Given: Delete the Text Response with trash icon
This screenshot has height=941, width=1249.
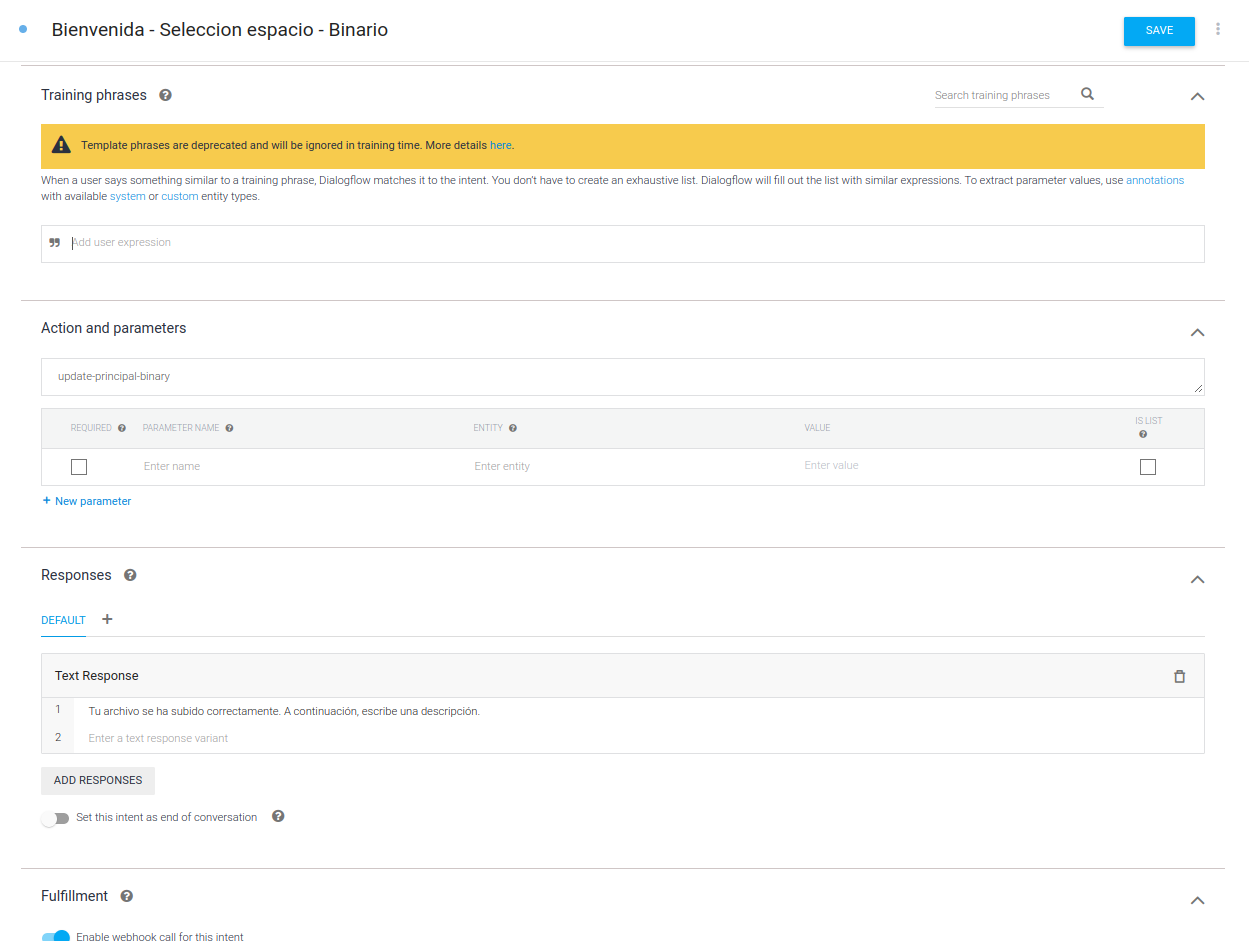Looking at the screenshot, I should [1179, 676].
